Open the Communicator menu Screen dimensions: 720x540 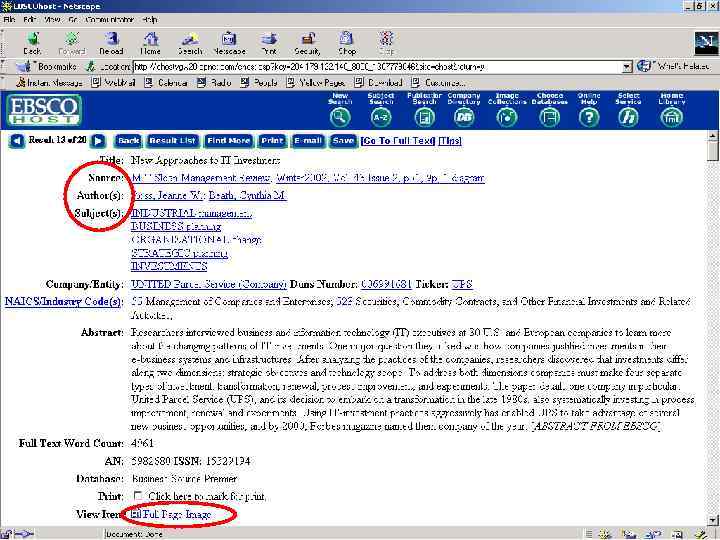tap(109, 20)
